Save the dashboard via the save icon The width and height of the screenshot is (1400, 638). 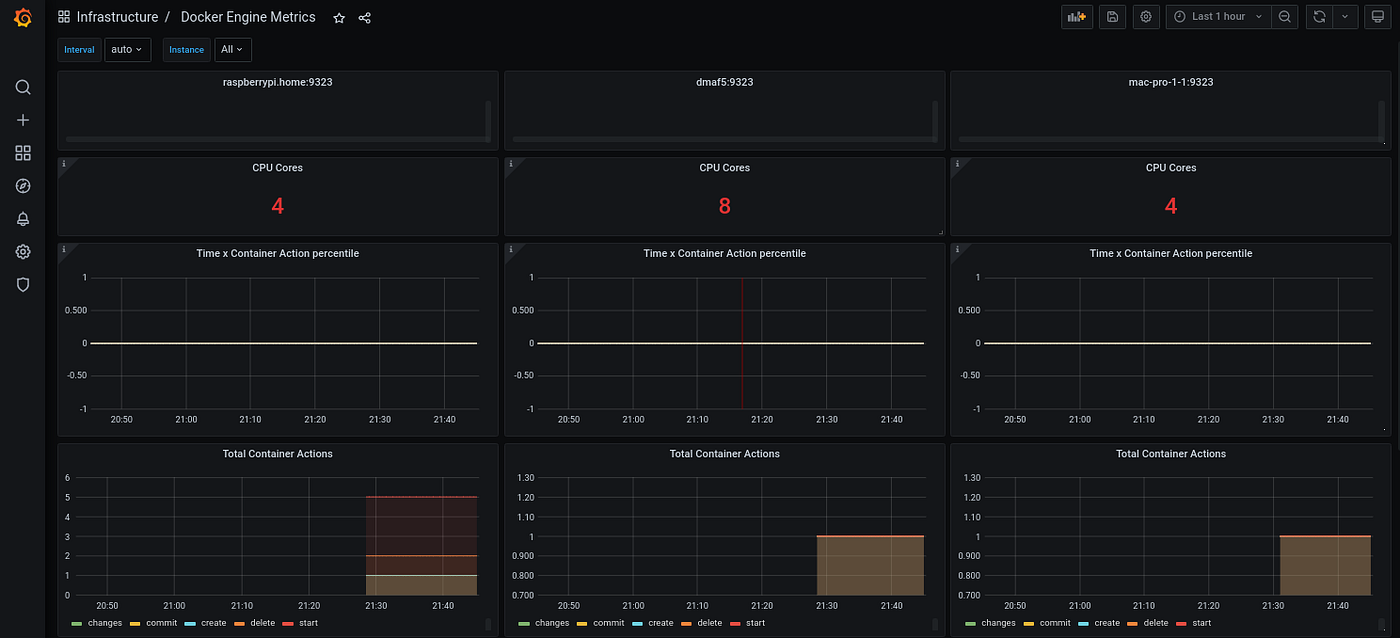[1111, 16]
